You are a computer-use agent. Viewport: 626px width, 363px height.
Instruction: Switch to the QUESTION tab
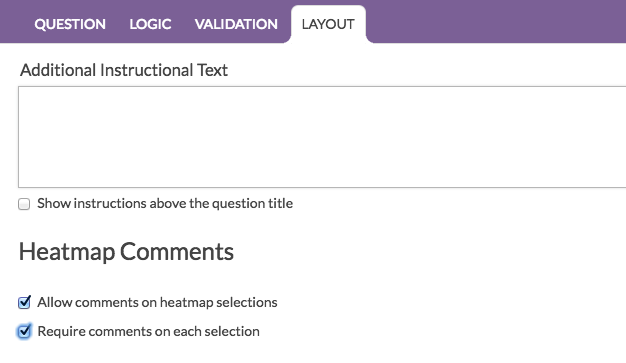[70, 24]
